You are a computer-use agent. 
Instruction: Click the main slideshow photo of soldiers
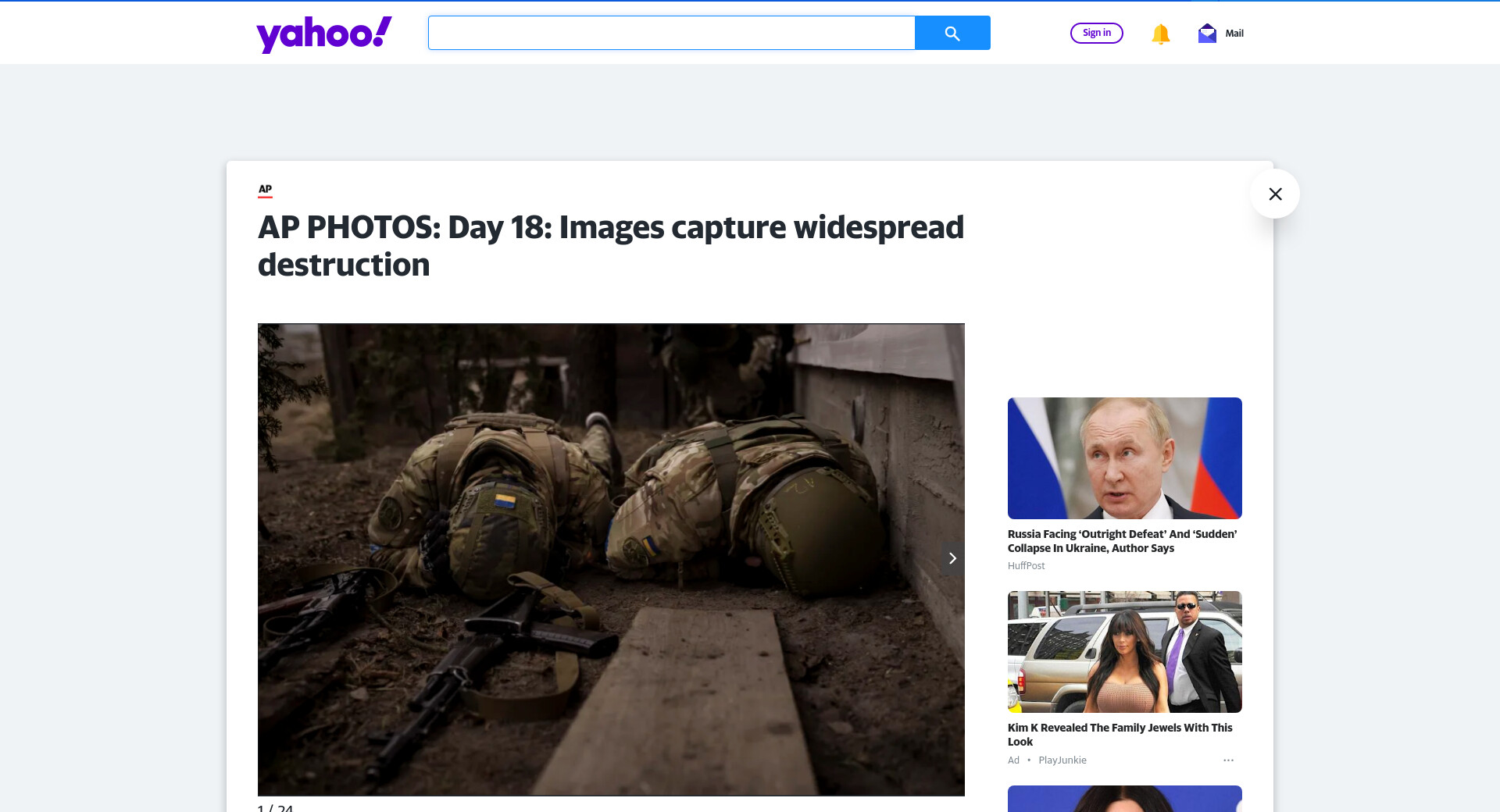point(611,559)
